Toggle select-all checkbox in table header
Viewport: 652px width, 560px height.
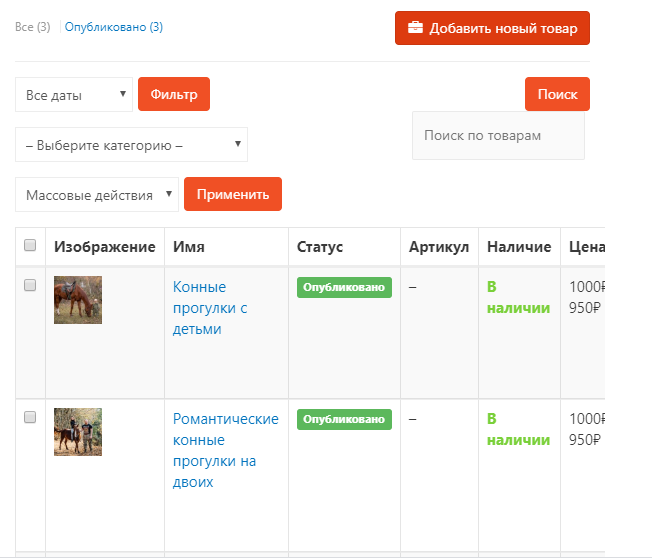[30, 246]
